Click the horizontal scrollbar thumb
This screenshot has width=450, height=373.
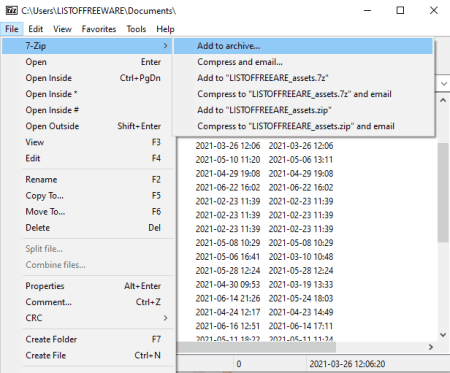tap(256, 347)
